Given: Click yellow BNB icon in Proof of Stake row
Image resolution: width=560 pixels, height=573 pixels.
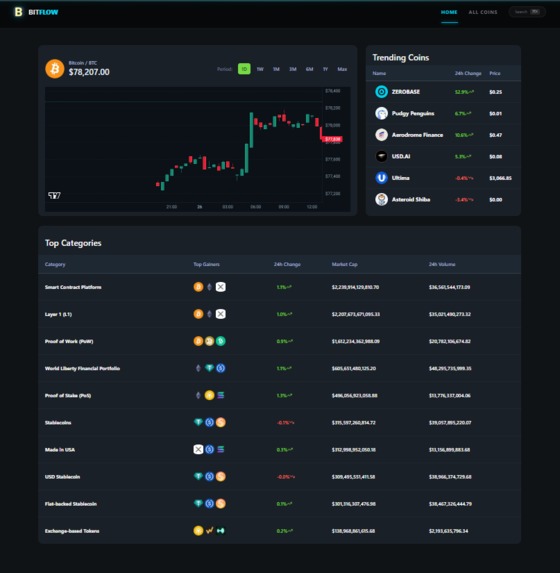Looking at the screenshot, I should tap(209, 395).
